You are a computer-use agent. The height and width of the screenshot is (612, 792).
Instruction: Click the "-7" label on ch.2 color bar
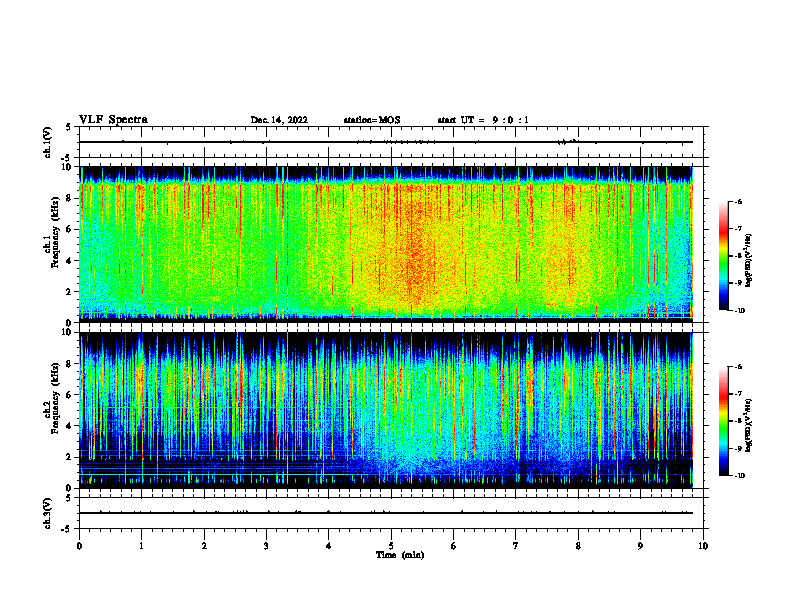tap(738, 394)
